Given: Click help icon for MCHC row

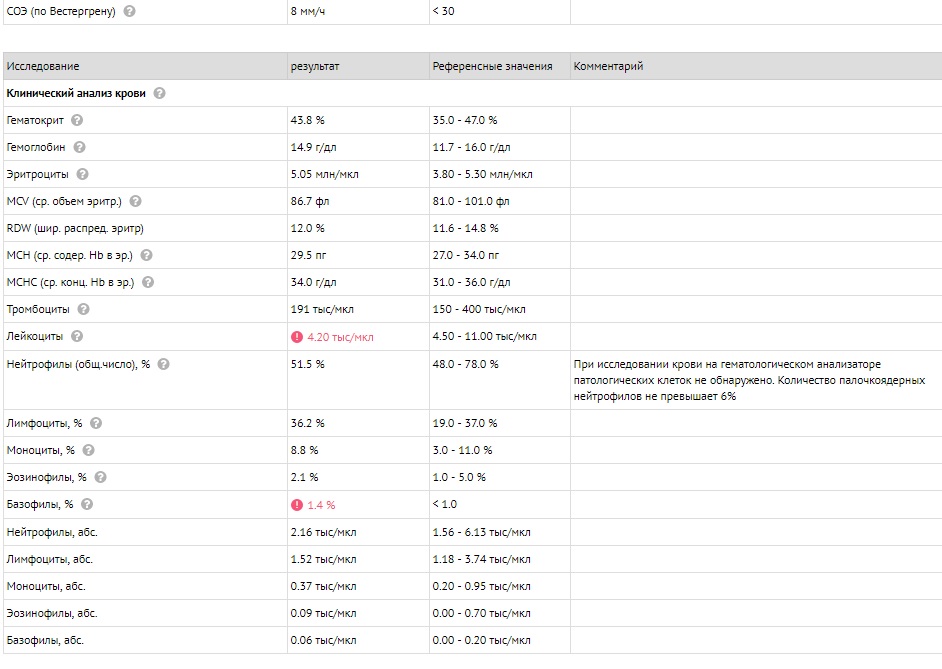Looking at the screenshot, I should click(x=148, y=282).
